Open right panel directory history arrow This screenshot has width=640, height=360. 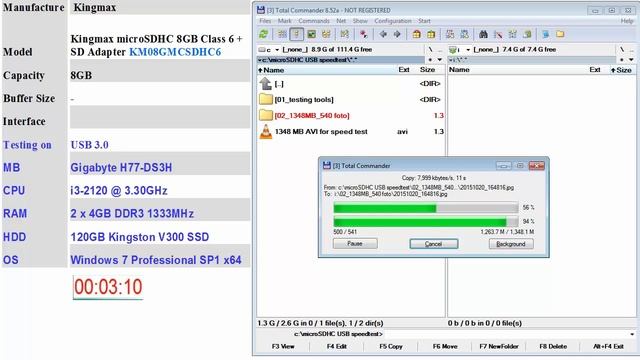(631, 60)
